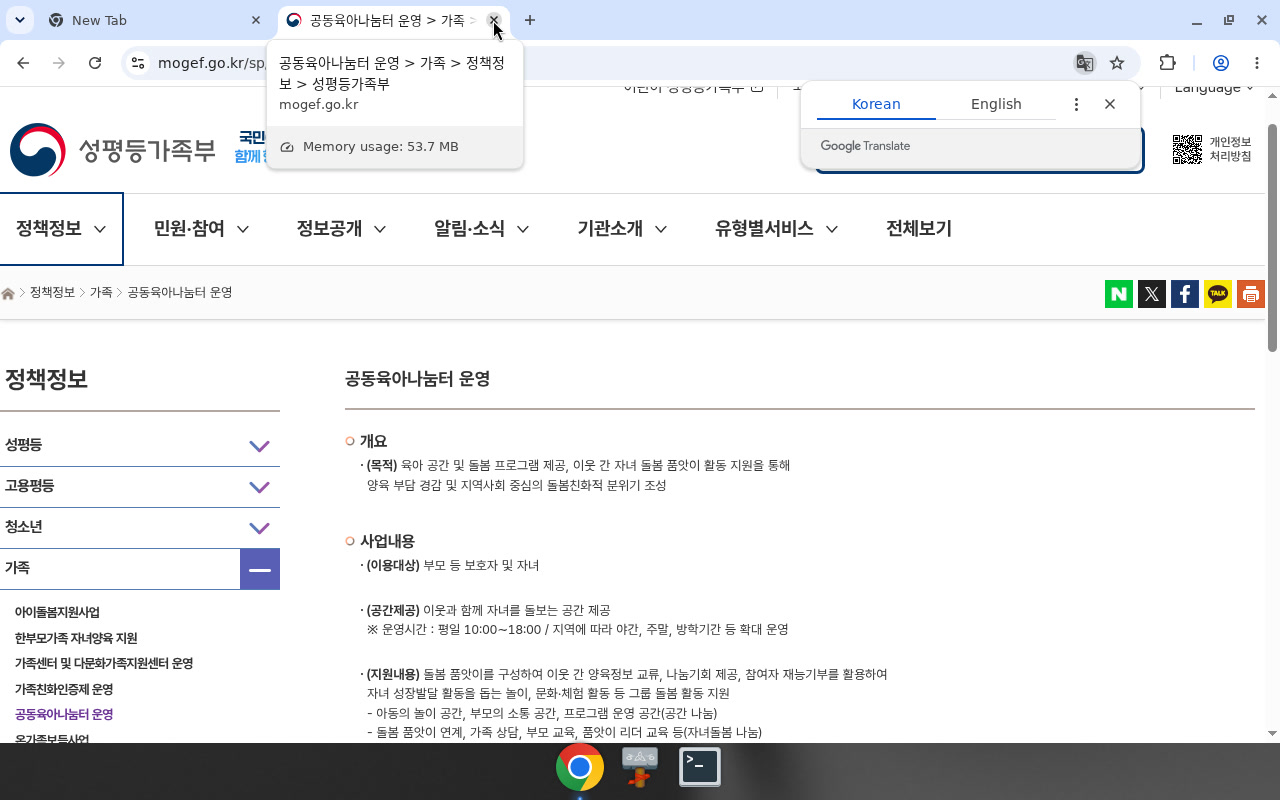
Task: Click 가족 in the breadcrumb trail
Action: (x=101, y=292)
